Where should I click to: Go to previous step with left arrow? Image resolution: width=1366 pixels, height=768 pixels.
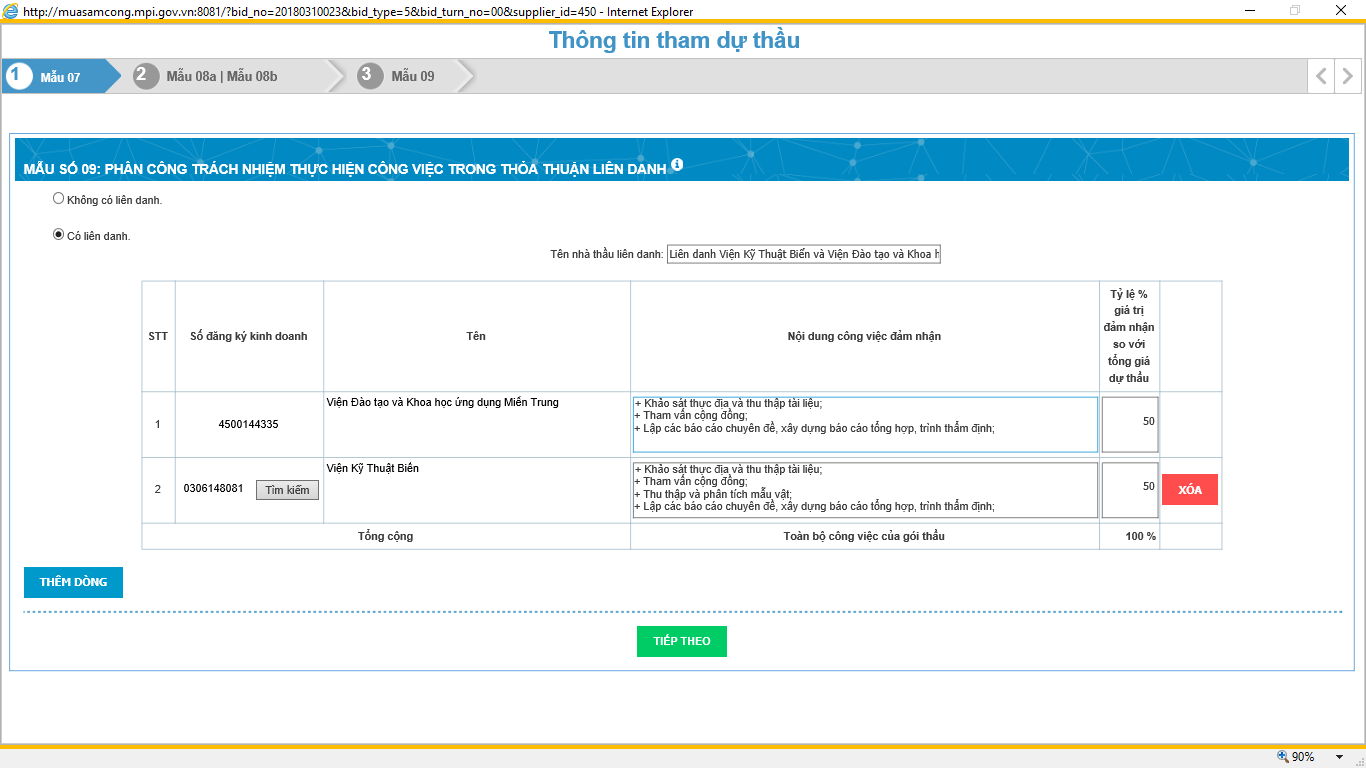(x=1321, y=76)
